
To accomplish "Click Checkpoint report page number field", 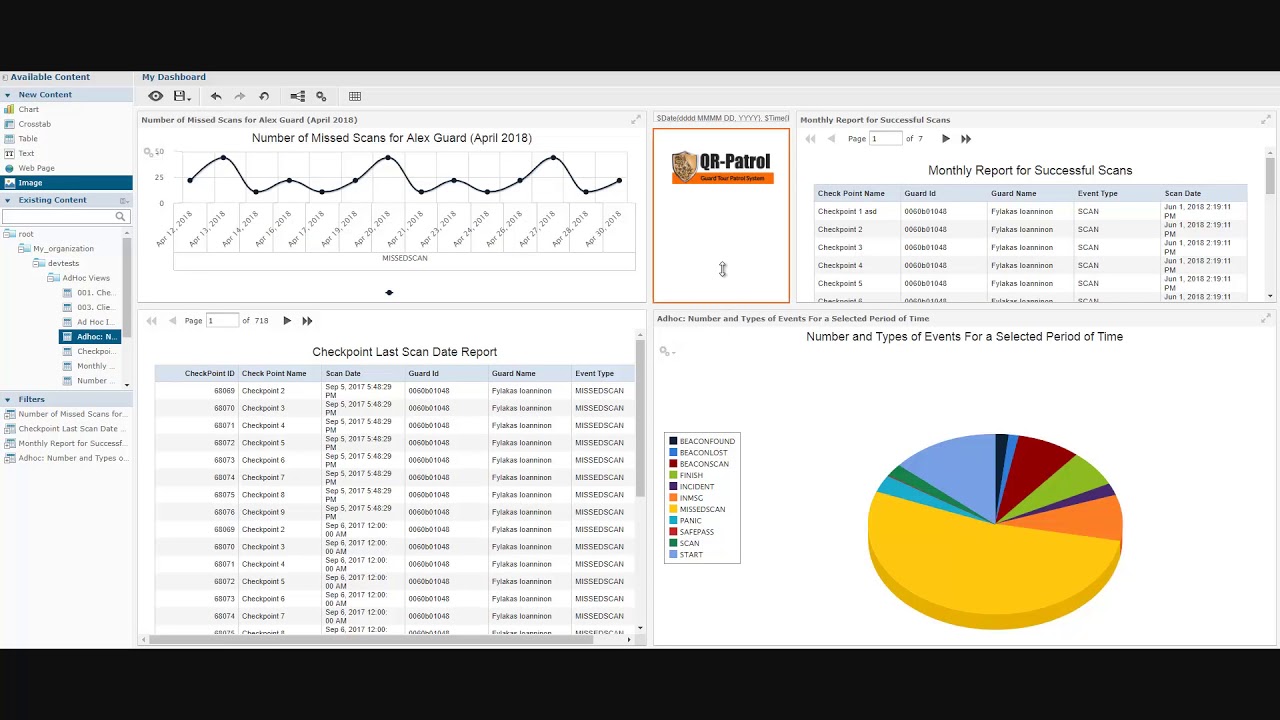I will coord(222,320).
